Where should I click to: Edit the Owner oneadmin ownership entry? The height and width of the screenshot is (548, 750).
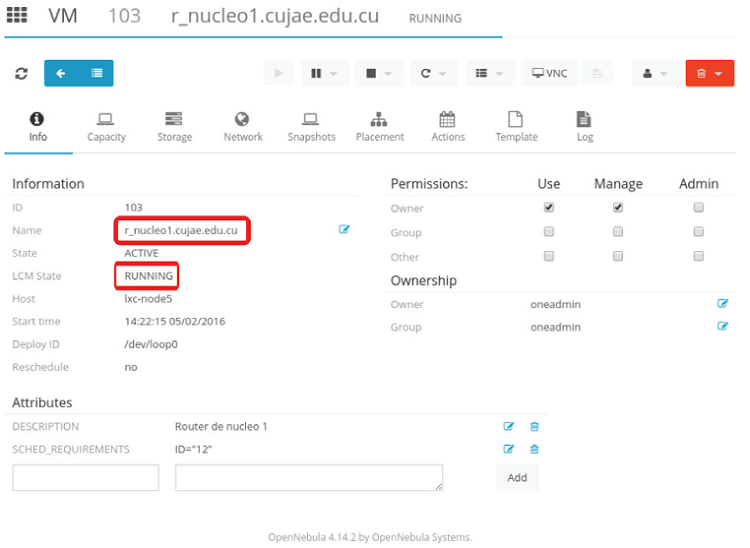(722, 303)
